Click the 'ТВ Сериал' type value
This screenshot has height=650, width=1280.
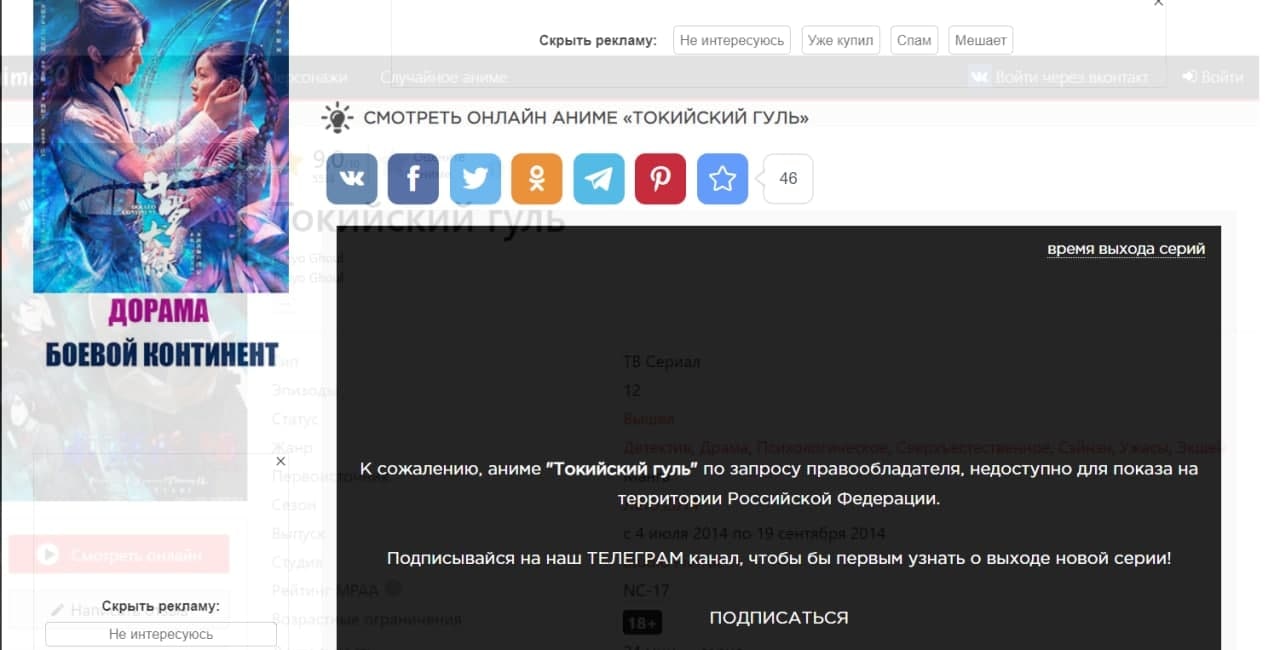click(x=661, y=362)
